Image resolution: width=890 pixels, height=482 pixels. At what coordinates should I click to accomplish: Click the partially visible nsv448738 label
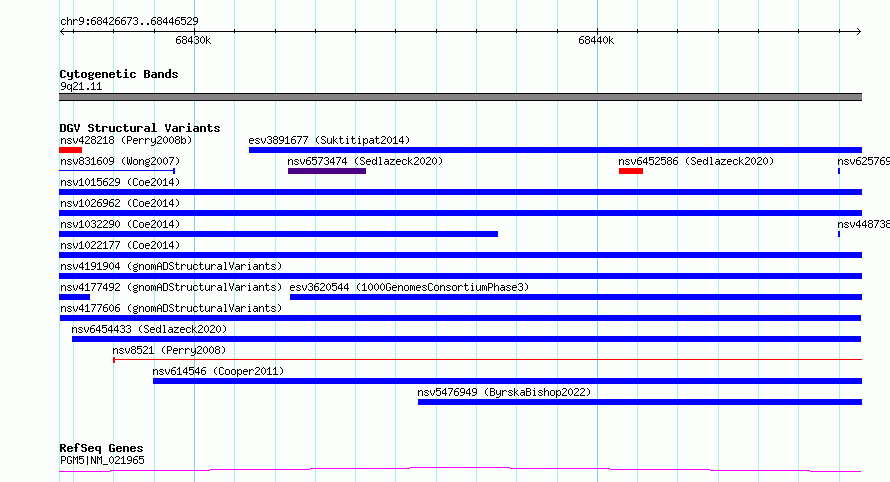[863, 224]
